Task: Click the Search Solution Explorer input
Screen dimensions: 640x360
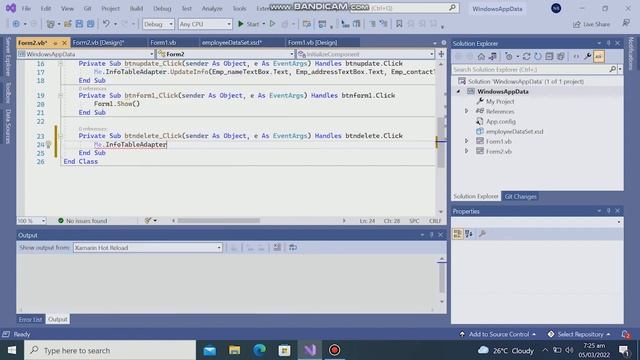Action: click(x=530, y=70)
